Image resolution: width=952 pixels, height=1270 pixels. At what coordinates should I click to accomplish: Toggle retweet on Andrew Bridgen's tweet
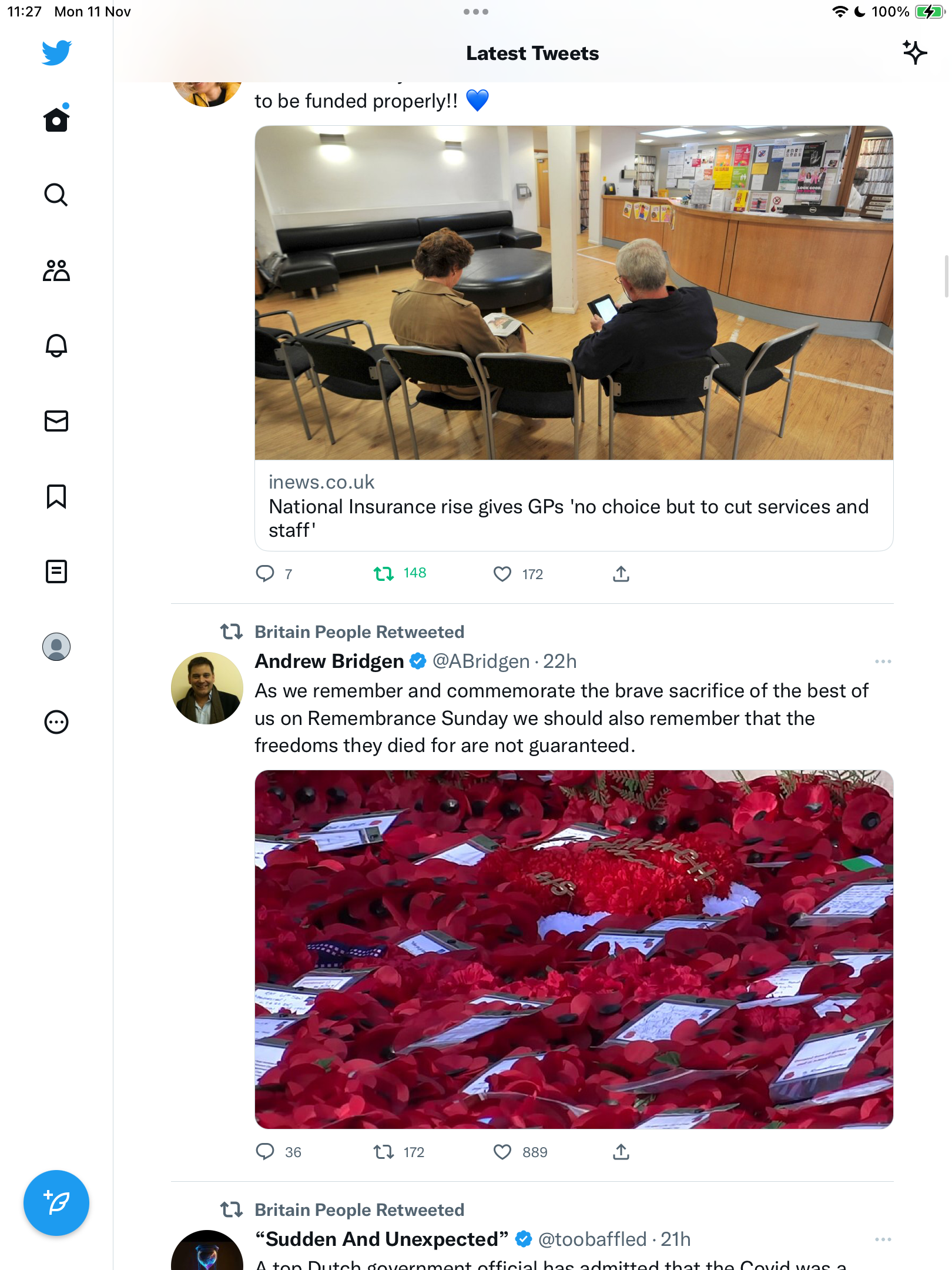coord(384,1152)
